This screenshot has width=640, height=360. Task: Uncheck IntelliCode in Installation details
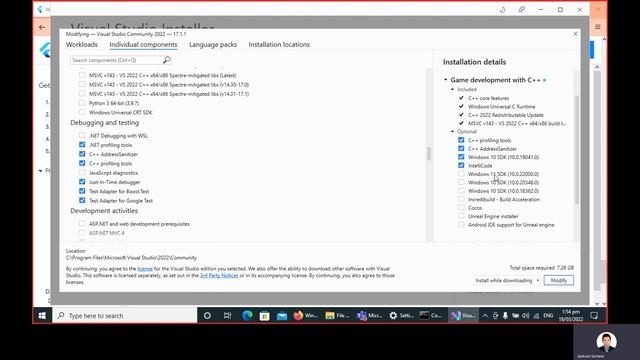click(x=461, y=165)
